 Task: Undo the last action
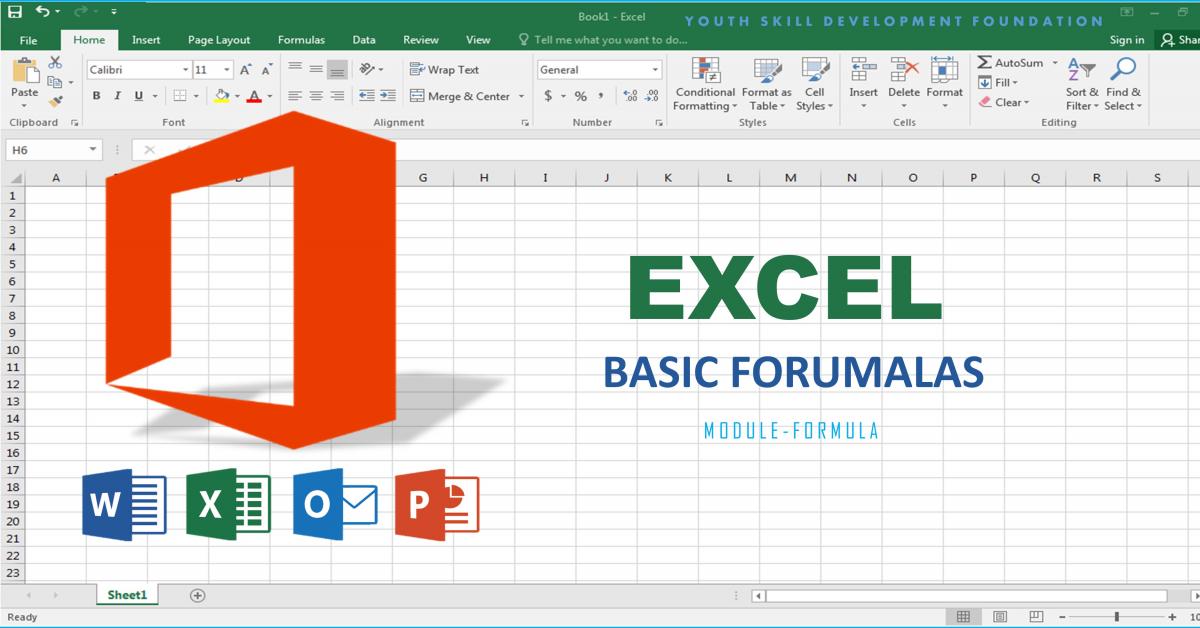point(42,12)
